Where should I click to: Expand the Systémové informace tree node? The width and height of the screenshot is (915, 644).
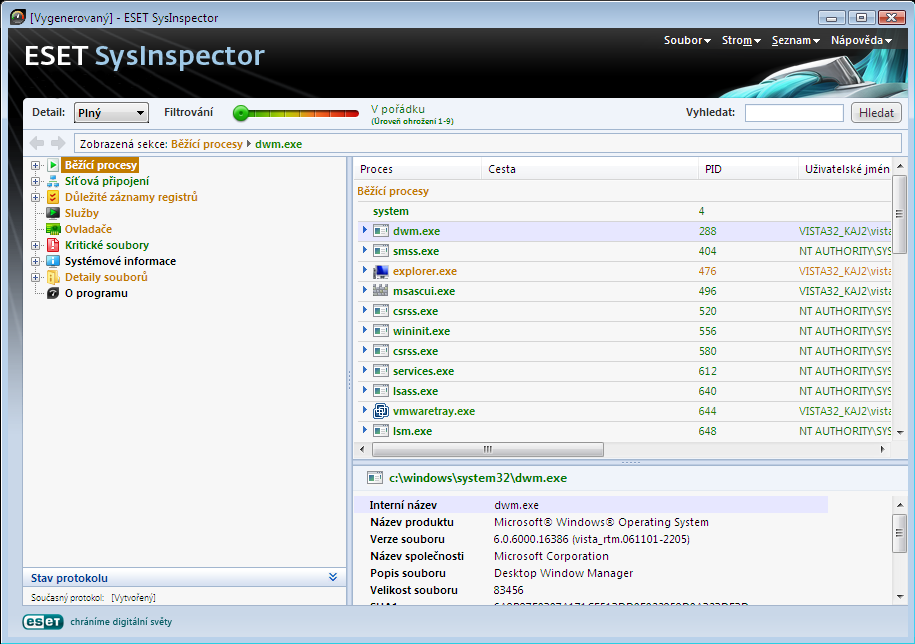[36, 261]
